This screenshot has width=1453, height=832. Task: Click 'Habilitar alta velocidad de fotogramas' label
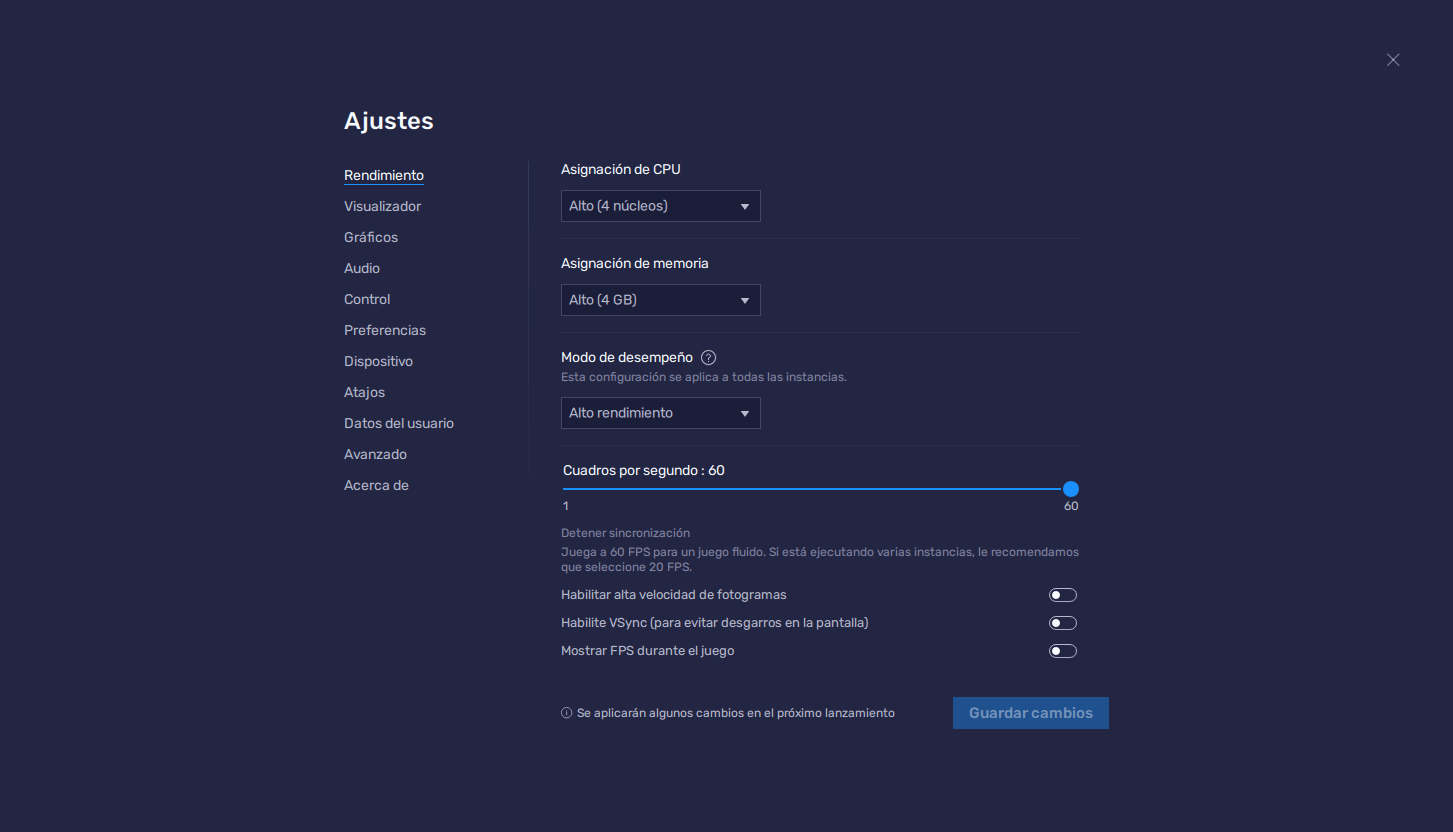coord(674,595)
